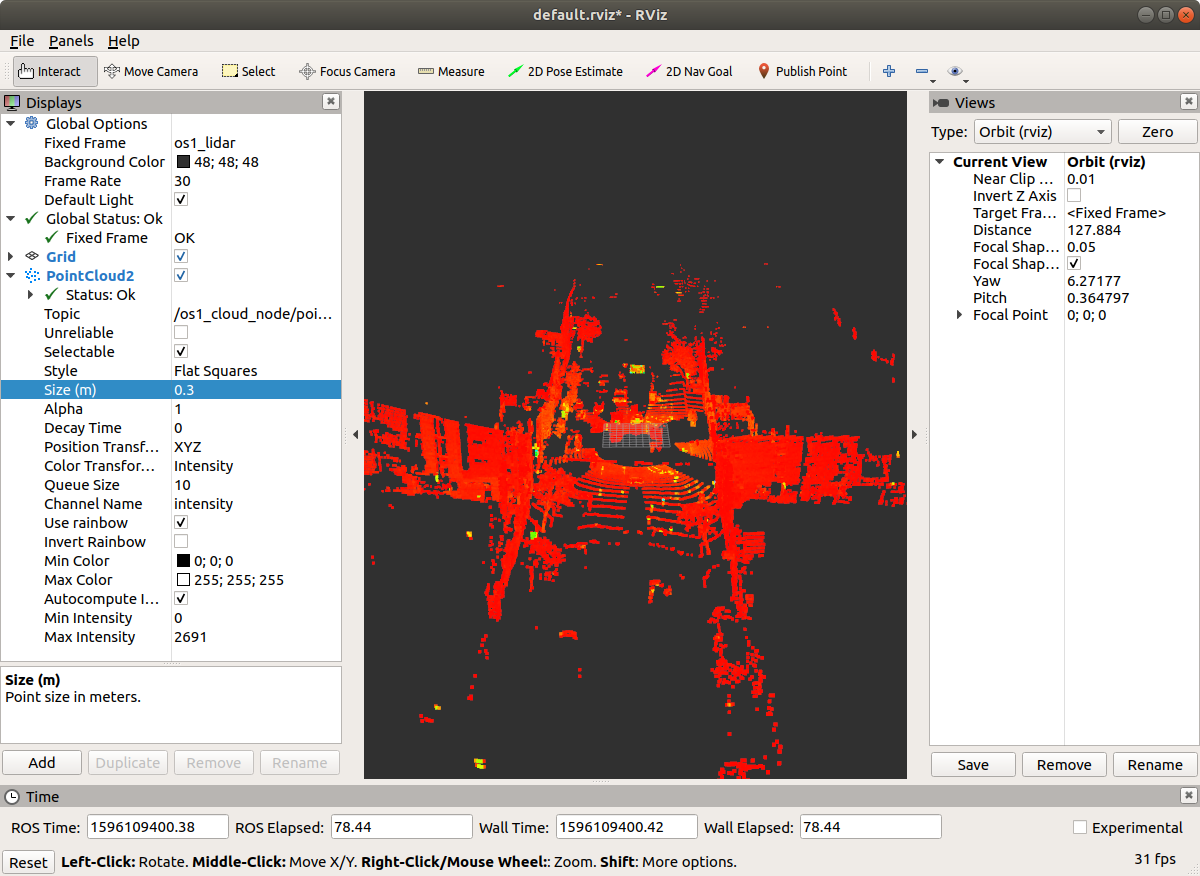Expand the Status: Ok row
Screen dimensions: 1200x876
(x=30, y=294)
